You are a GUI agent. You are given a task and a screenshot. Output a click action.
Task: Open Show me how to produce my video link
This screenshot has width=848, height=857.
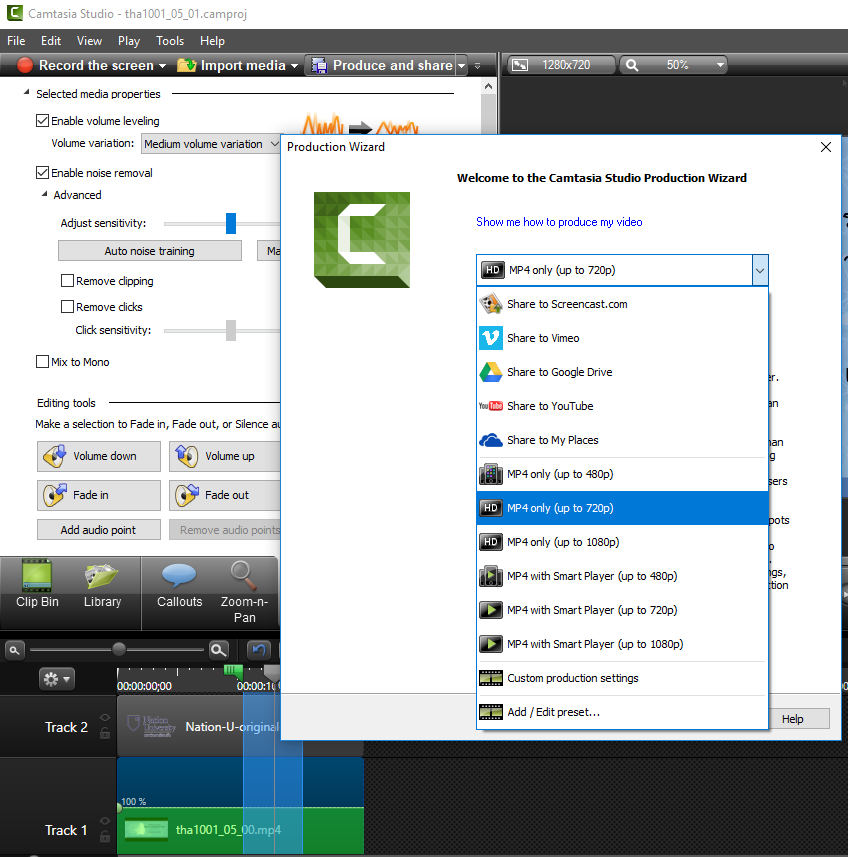click(559, 222)
